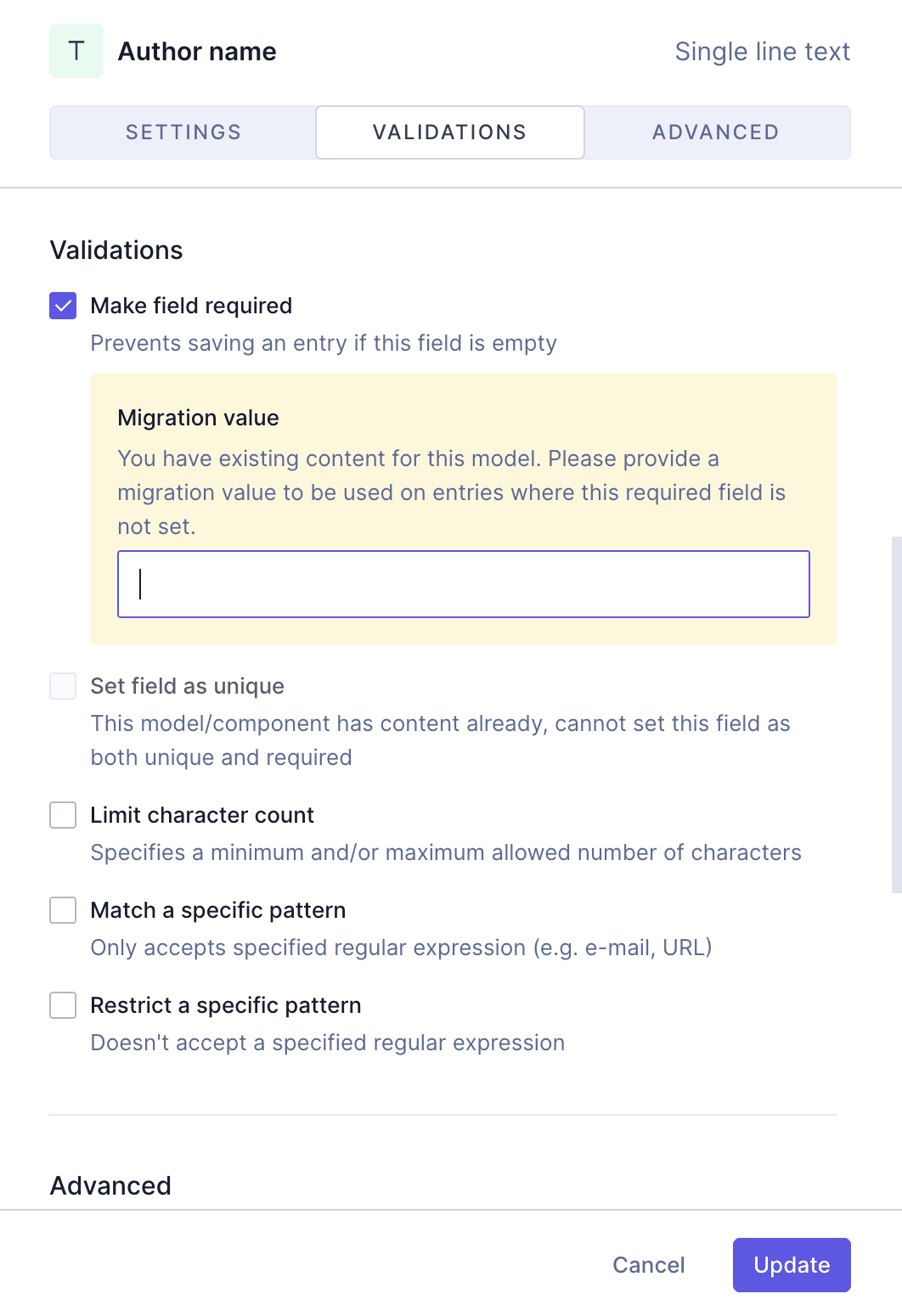Open the ADVANCED tab
Screen dimensions: 902x1316
click(715, 132)
